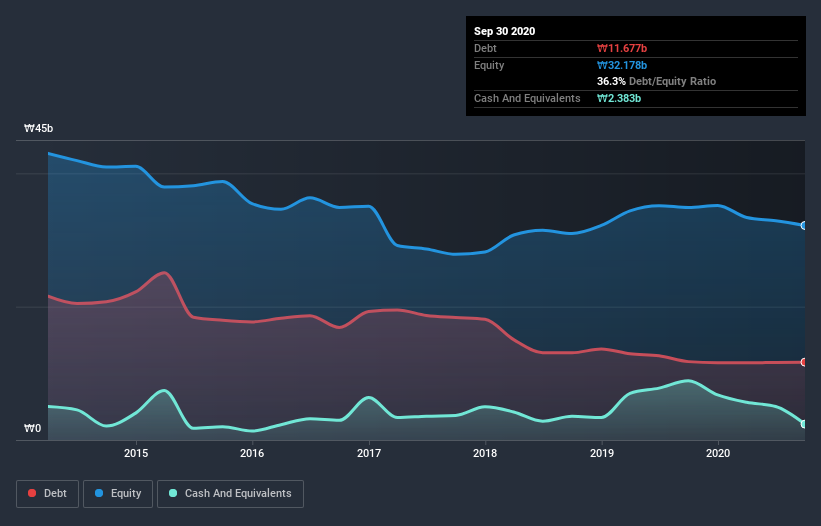The width and height of the screenshot is (821, 526).
Task: Click the ₩45b y-axis label
Action: tap(39, 128)
